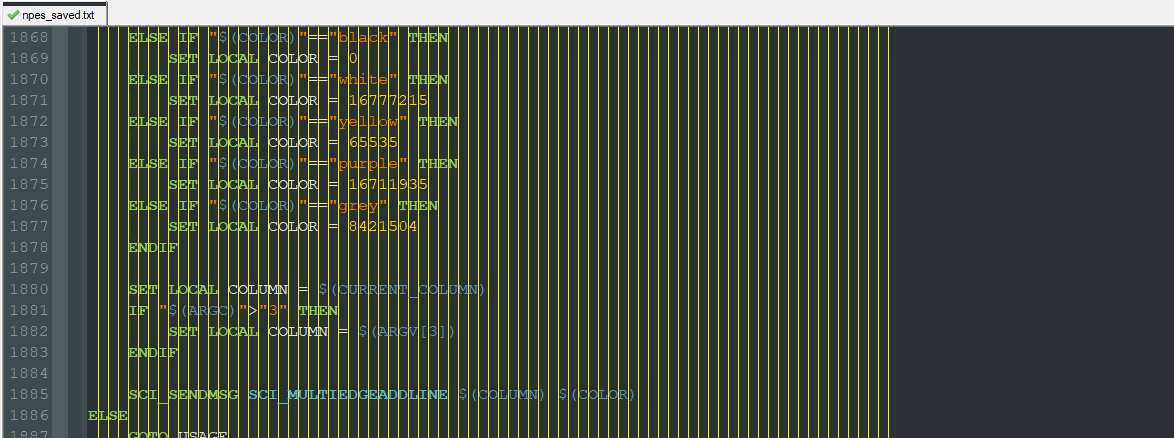Click line number 1875 in the margin

point(28,184)
